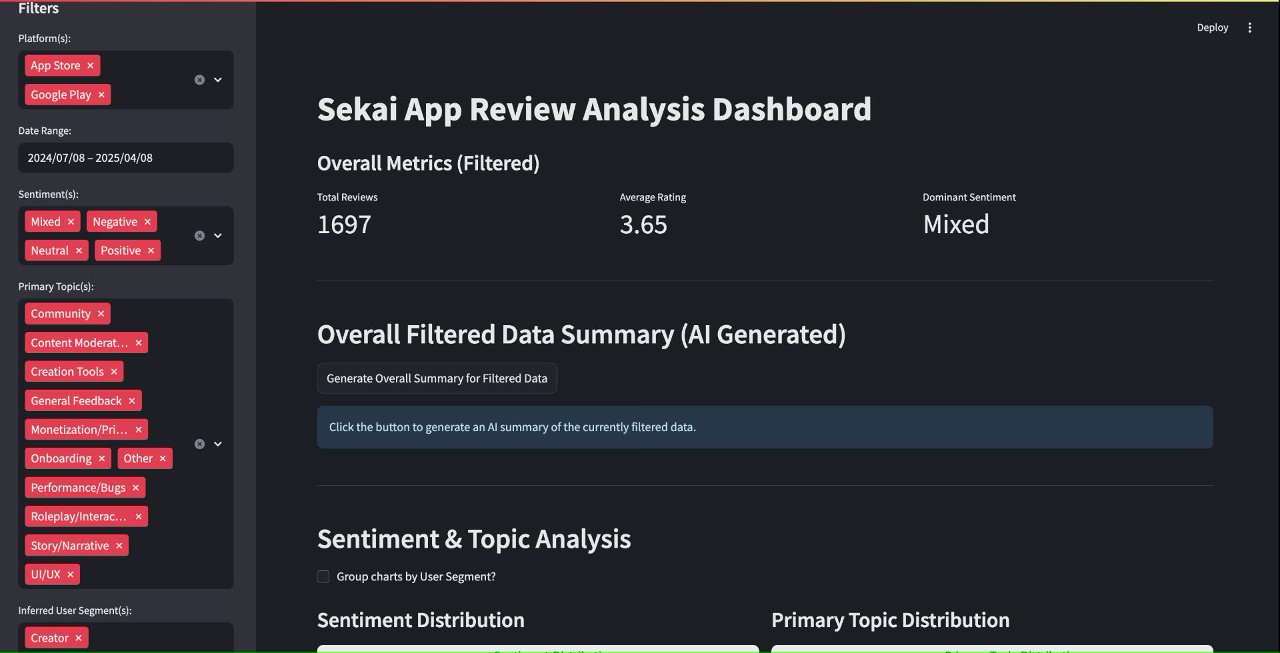Clear all selected primary topics
This screenshot has width=1280, height=653.
[x=199, y=444]
